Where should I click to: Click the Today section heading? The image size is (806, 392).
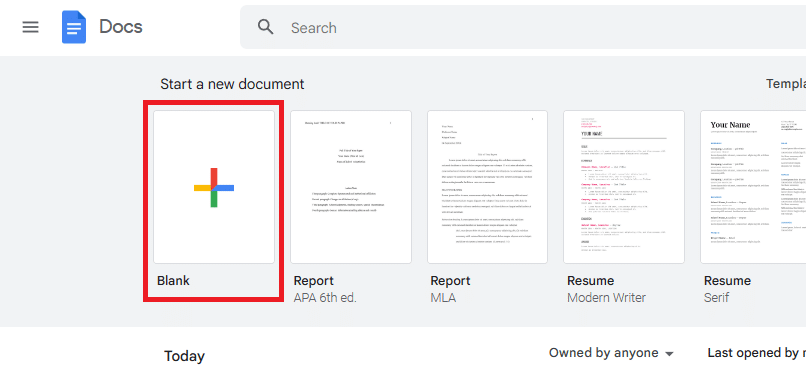click(185, 356)
